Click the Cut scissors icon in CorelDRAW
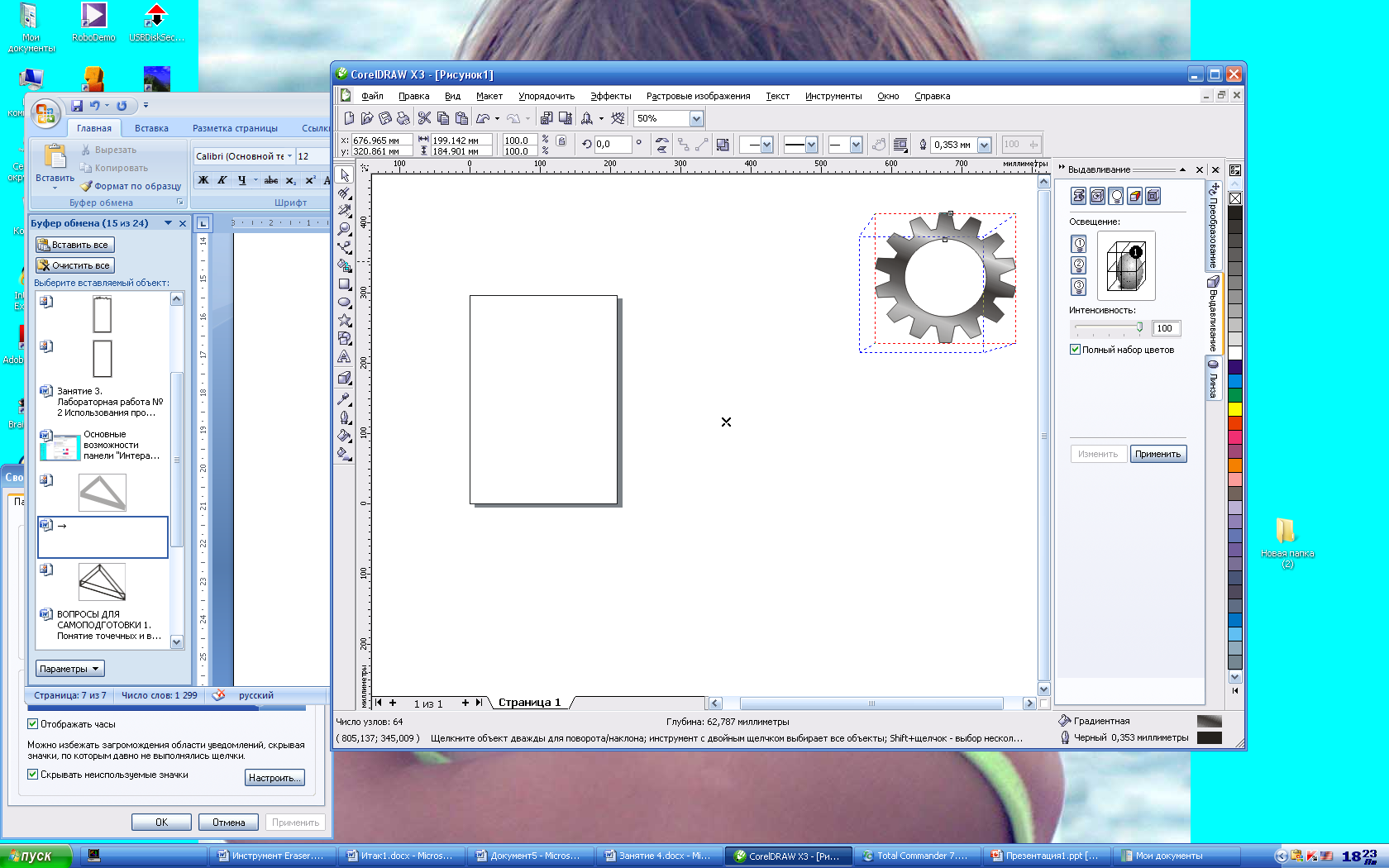1389x868 pixels. click(424, 118)
